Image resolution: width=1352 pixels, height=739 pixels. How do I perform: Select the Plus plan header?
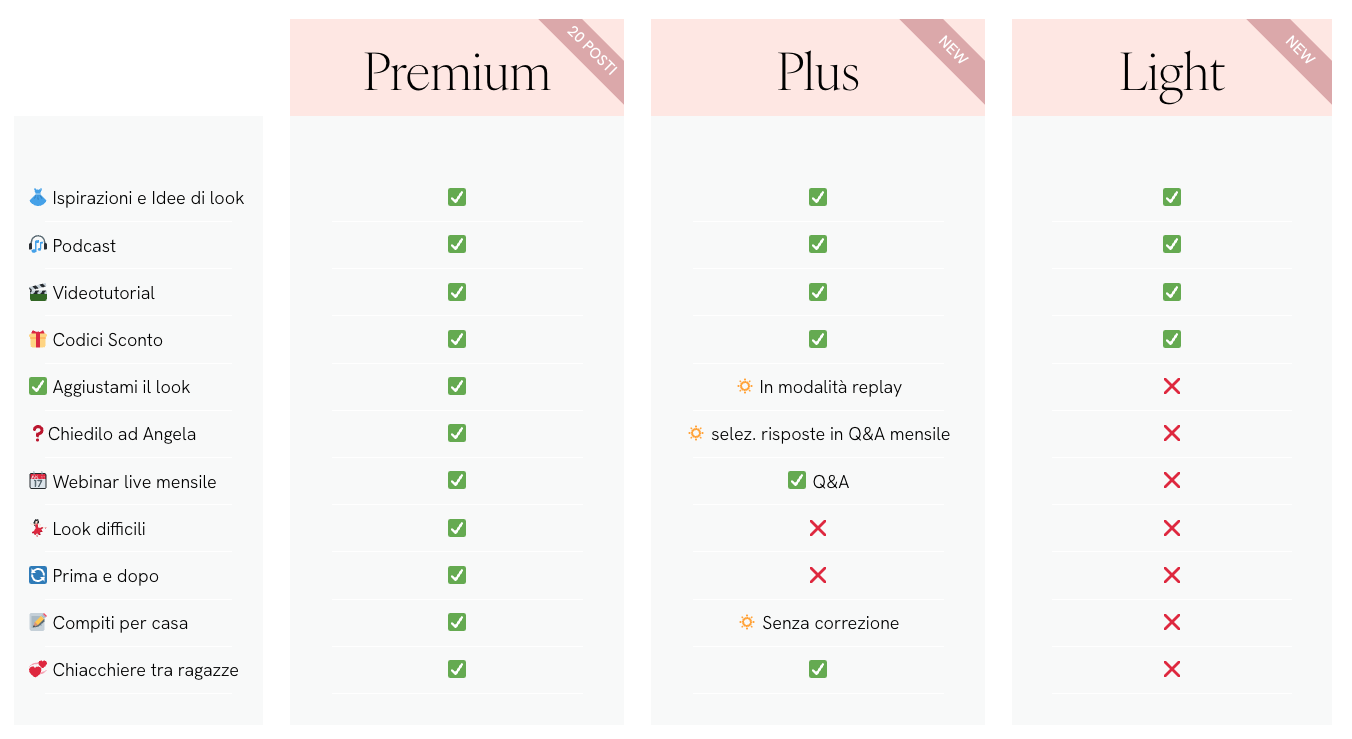pyautogui.click(x=818, y=72)
